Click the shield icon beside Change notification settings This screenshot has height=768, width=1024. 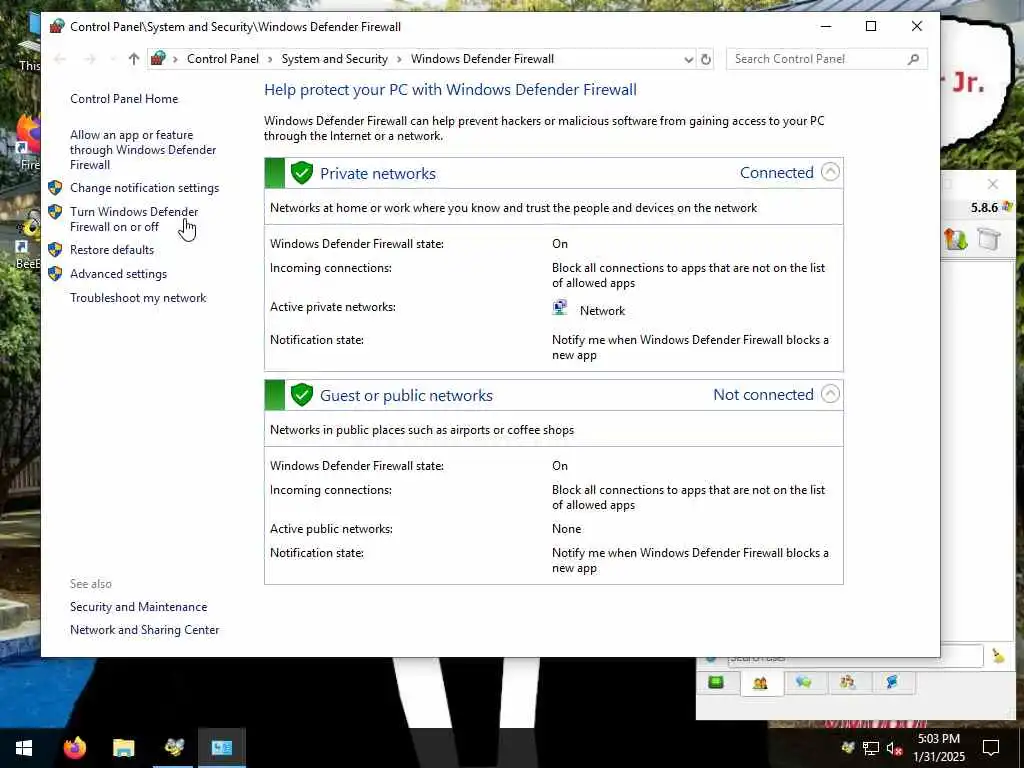point(56,188)
